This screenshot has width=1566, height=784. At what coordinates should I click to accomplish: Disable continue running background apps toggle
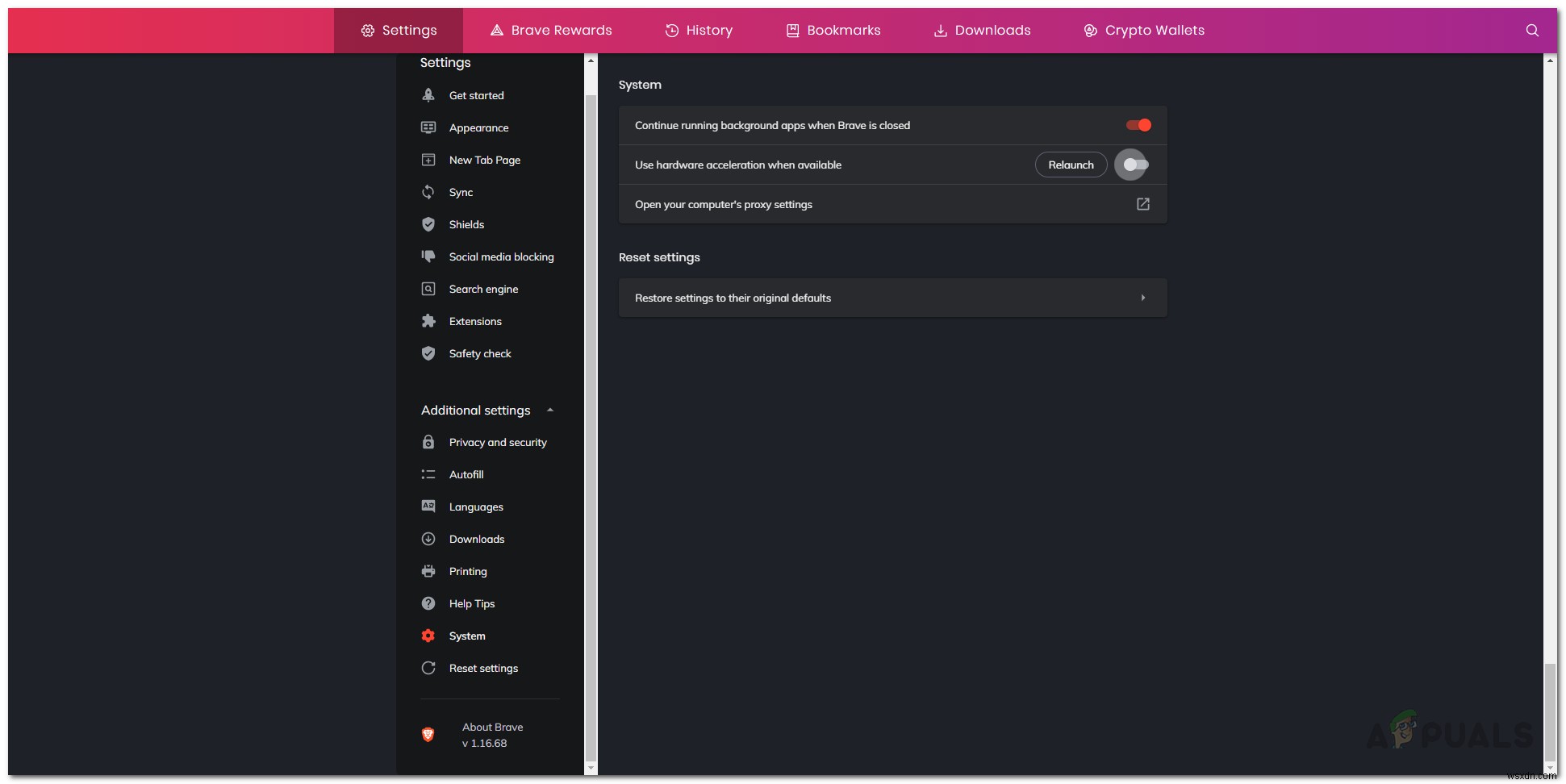point(1138,125)
